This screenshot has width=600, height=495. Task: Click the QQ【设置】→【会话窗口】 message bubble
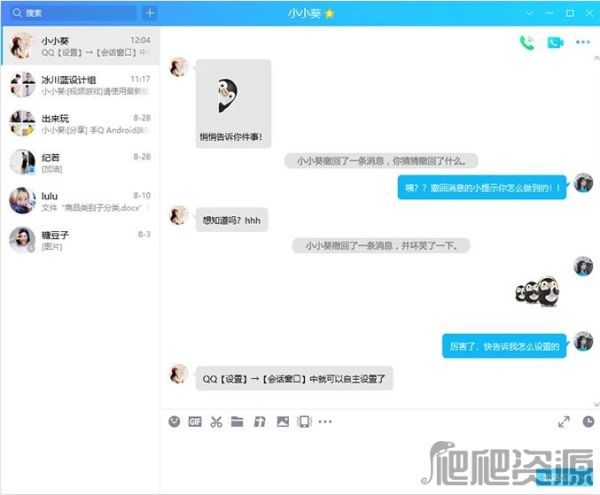294,379
